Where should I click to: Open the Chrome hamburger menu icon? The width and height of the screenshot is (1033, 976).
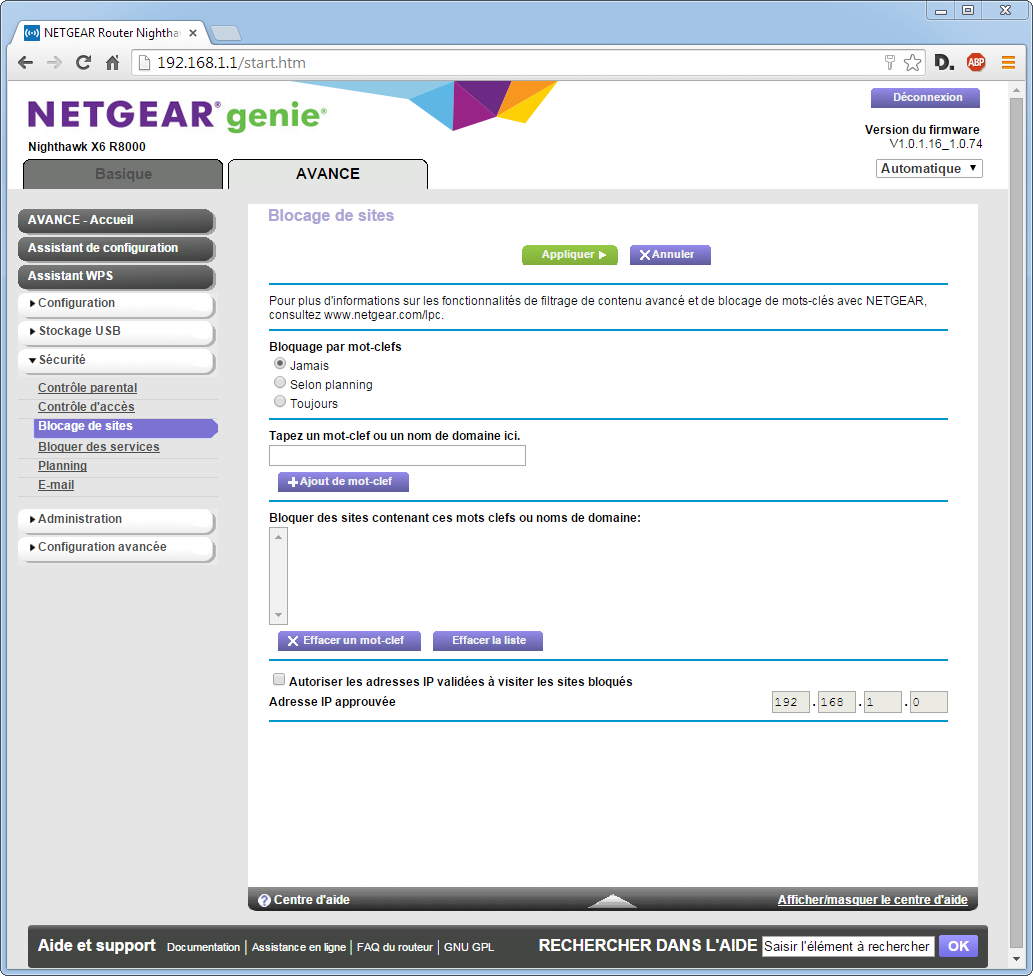point(1008,63)
